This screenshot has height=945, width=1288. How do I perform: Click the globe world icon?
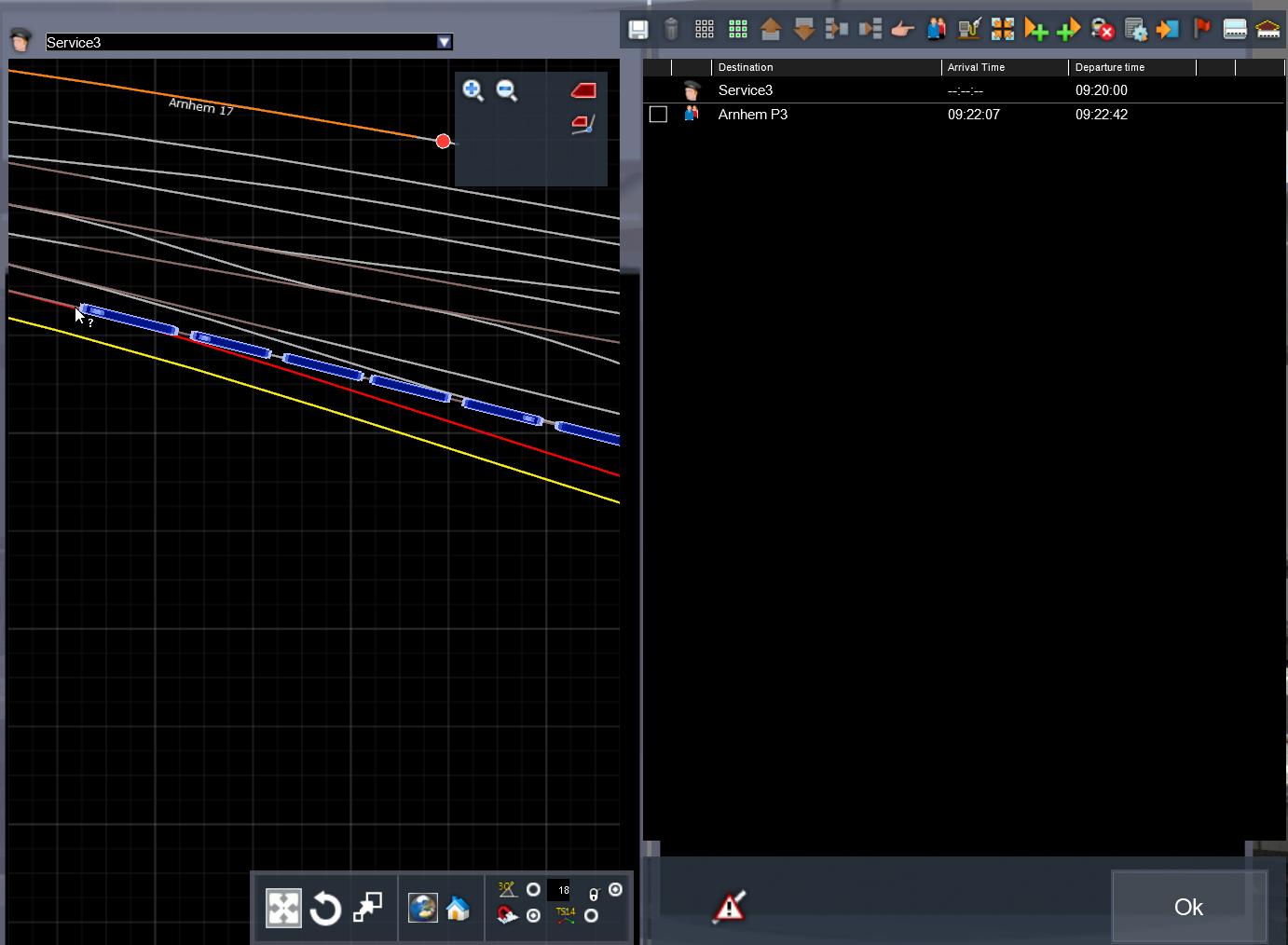point(423,908)
